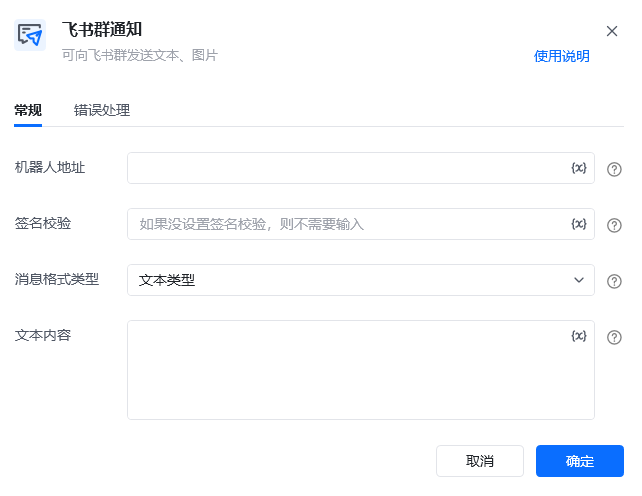The height and width of the screenshot is (496, 642).
Task: Focus the 文本内容 text area
Action: click(x=361, y=370)
